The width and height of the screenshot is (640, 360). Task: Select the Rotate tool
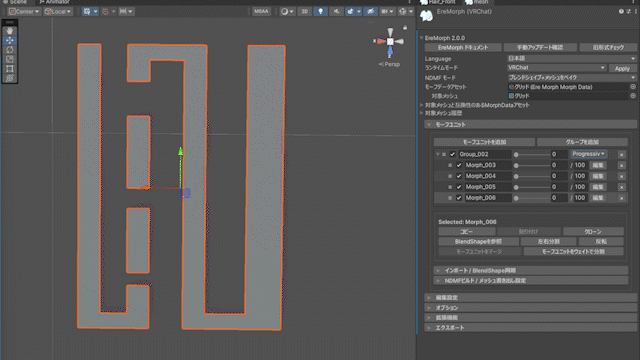(10, 50)
